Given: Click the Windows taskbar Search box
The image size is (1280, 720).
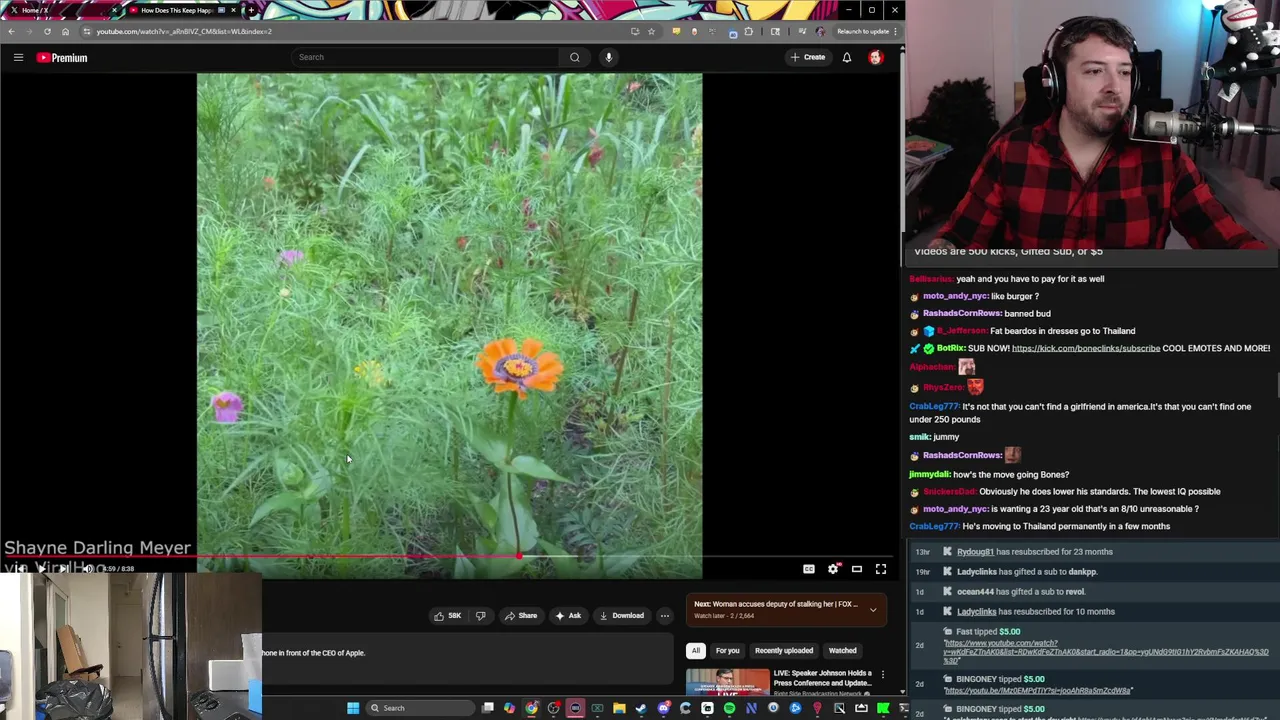Looking at the screenshot, I should (420, 708).
